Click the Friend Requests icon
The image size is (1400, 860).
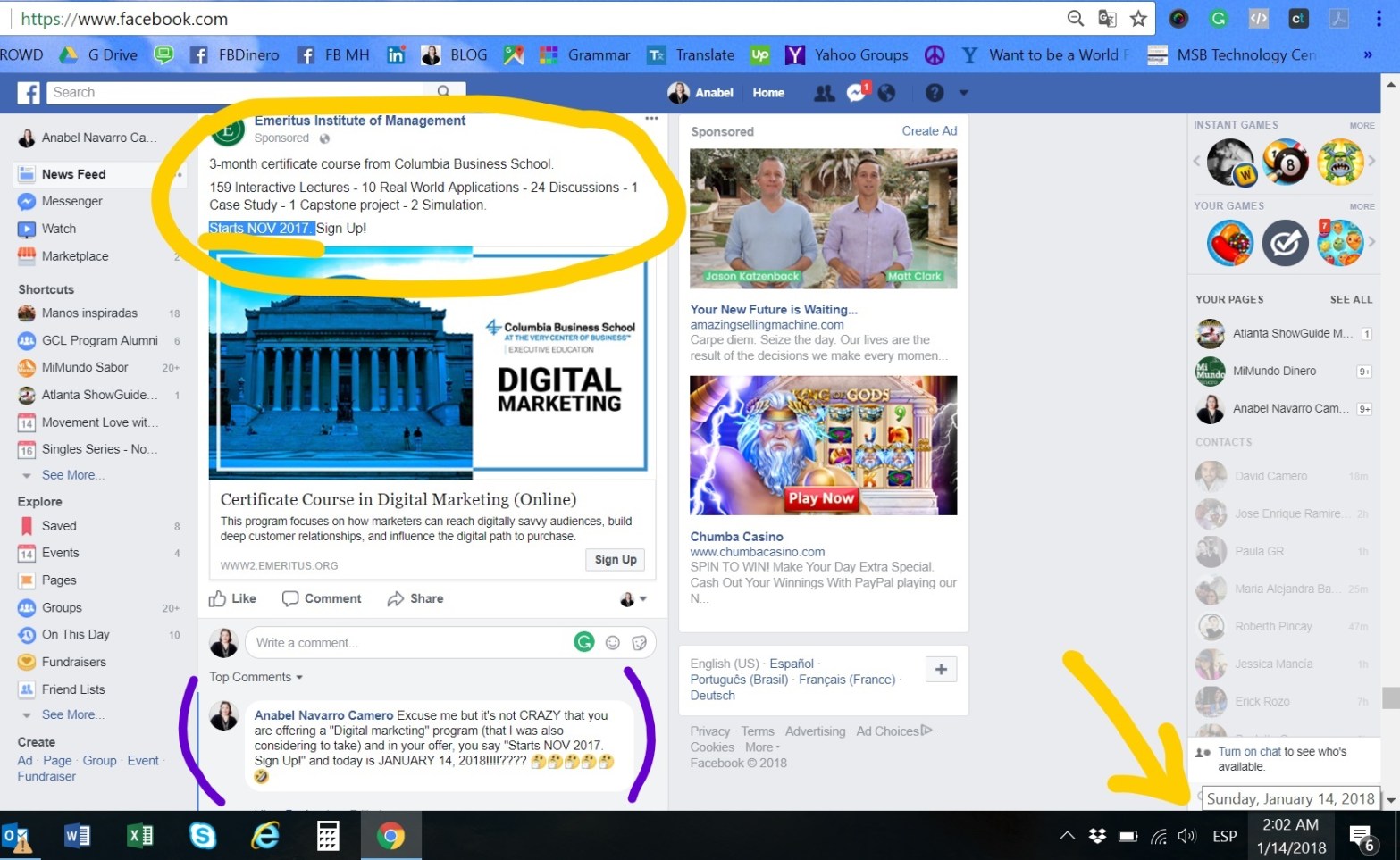point(824,93)
